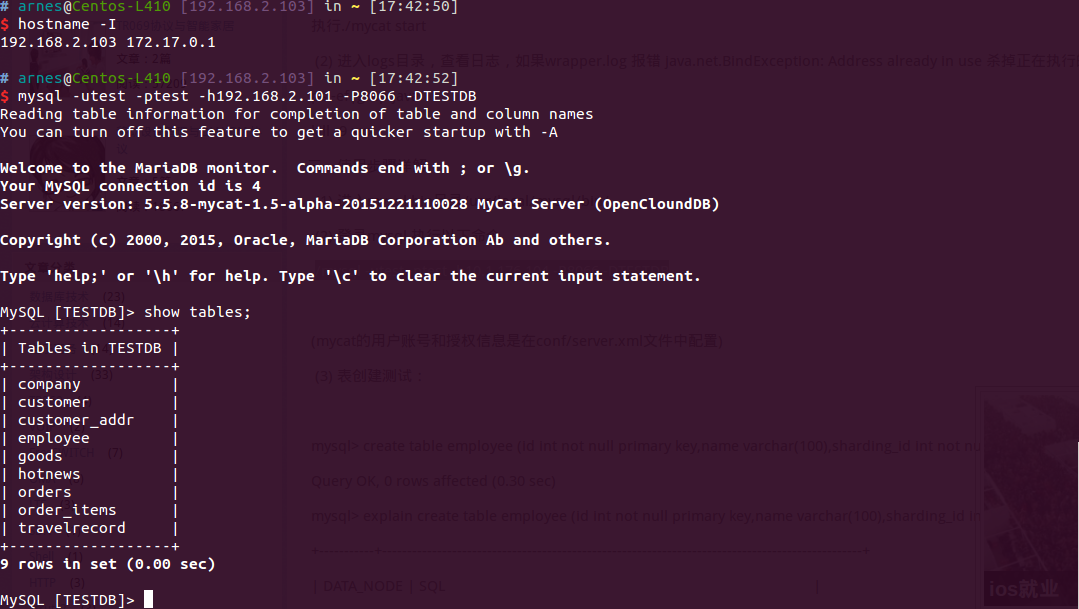Click the second arnes@Centos-L410 prompt line
Image resolution: width=1079 pixels, height=609 pixels.
point(229,78)
